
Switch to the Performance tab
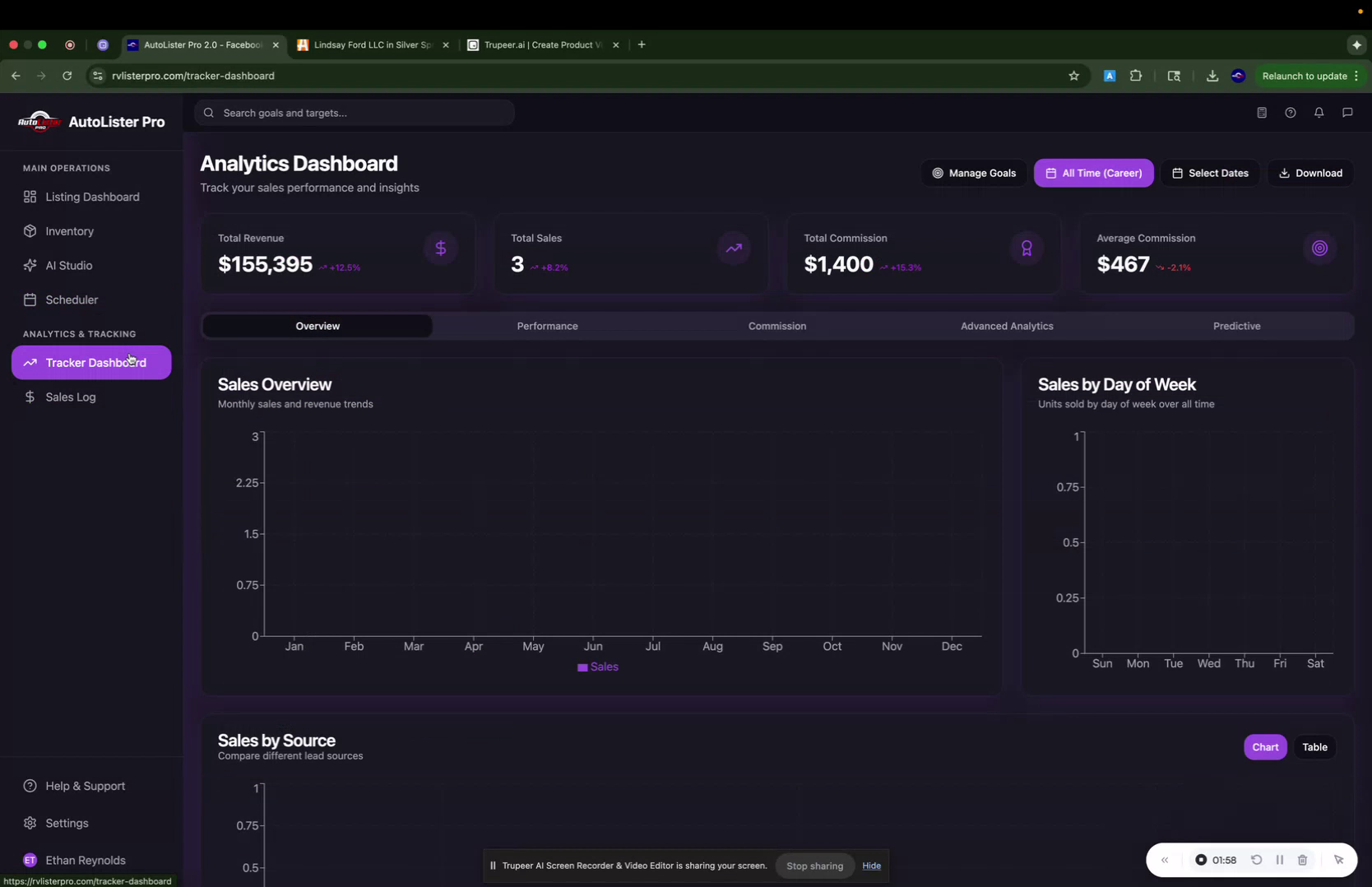(547, 326)
